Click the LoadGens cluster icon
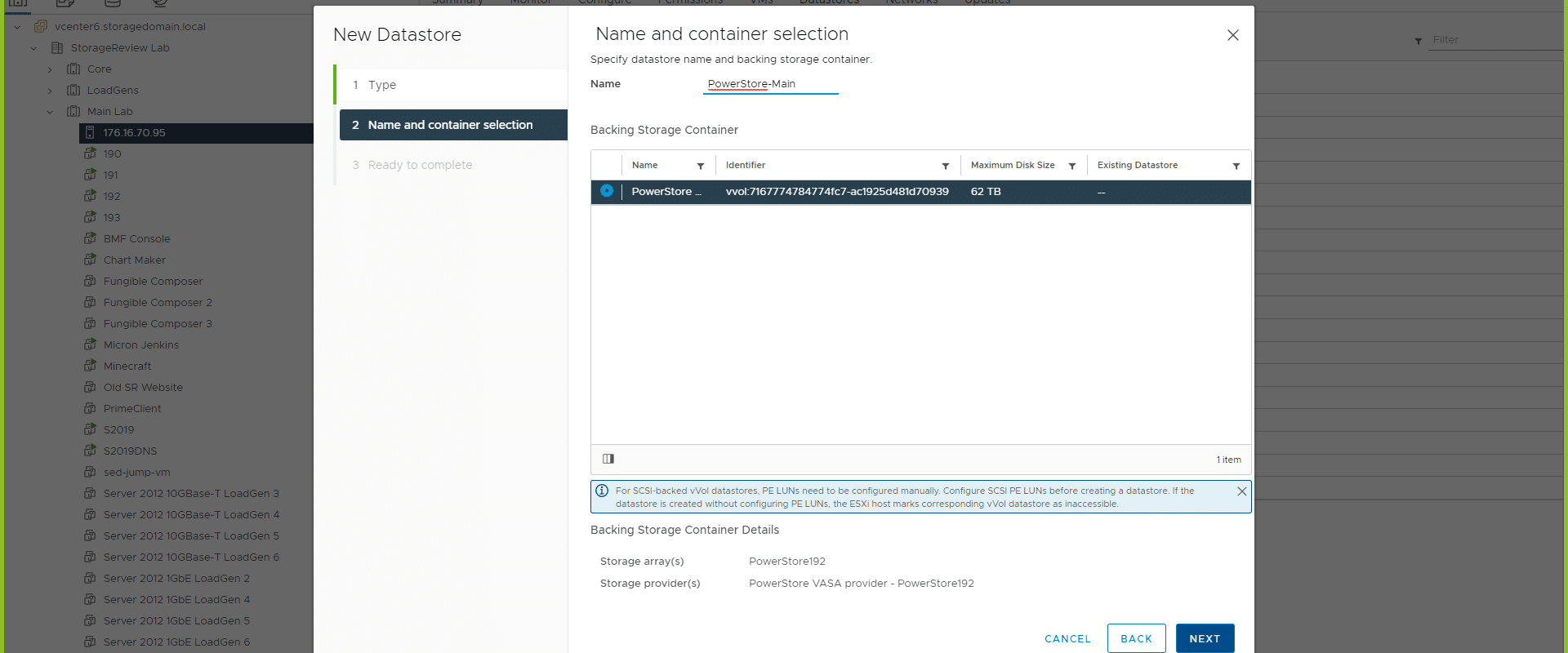Viewport: 1568px width, 653px height. [73, 90]
